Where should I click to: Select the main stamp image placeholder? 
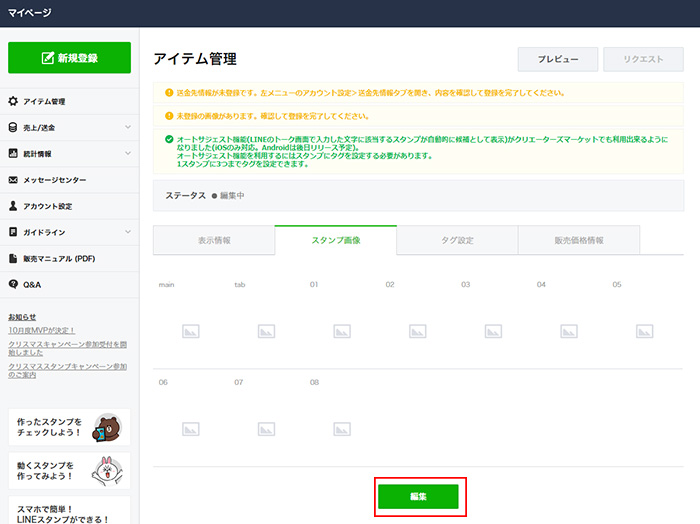190,331
